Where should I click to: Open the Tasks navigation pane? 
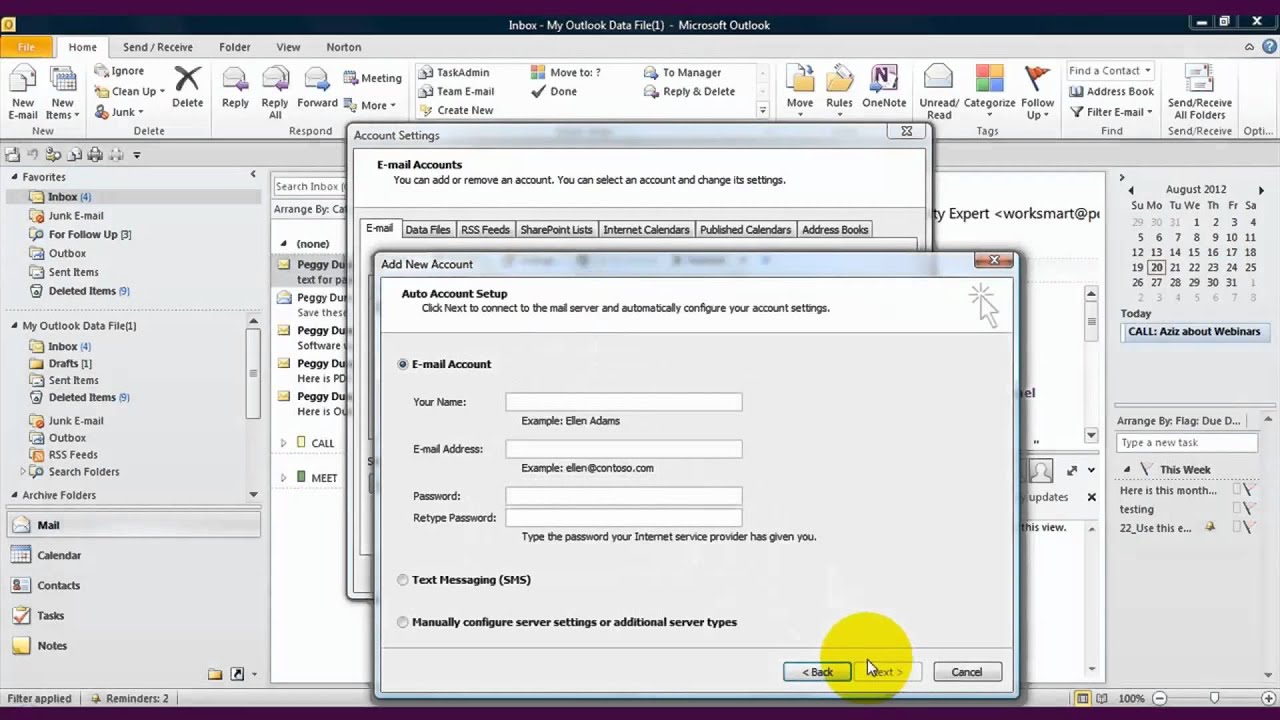[x=133, y=615]
